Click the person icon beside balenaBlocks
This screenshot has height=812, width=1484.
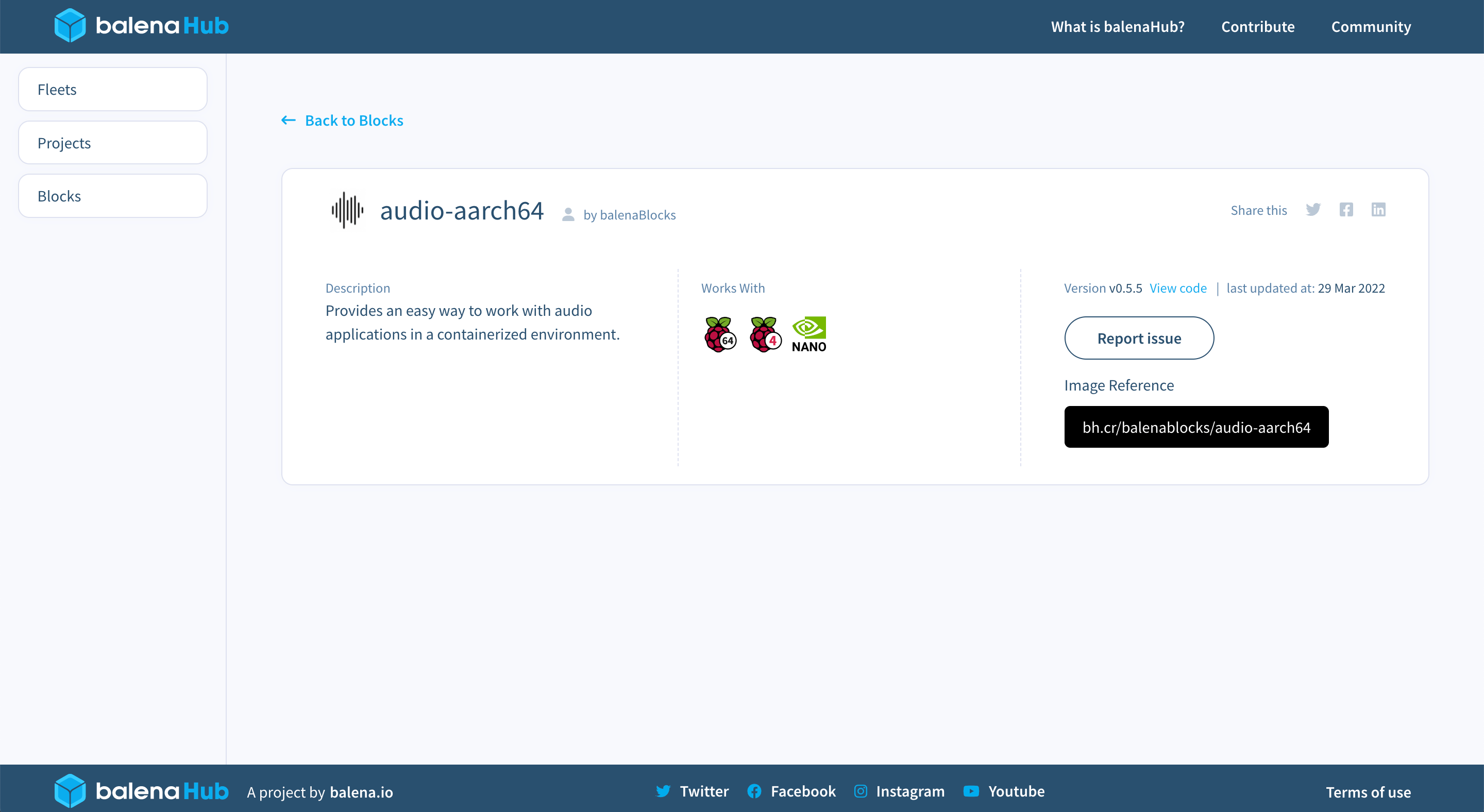[568, 214]
